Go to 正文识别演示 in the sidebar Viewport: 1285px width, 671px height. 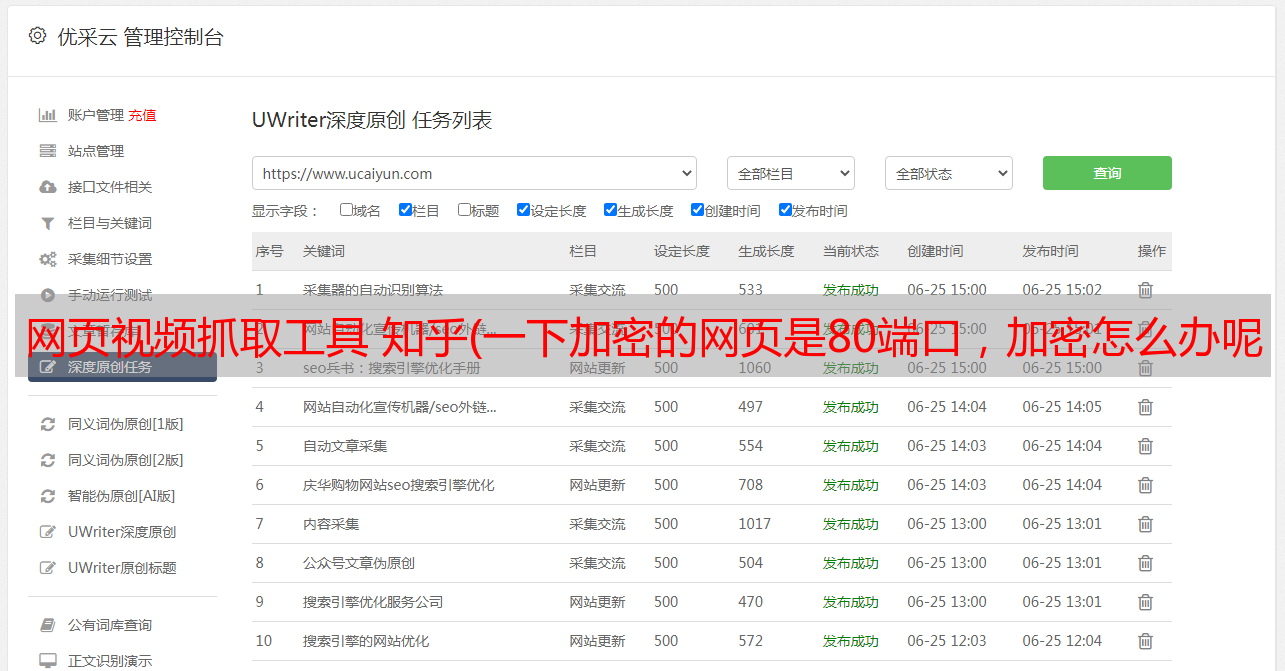click(110, 661)
